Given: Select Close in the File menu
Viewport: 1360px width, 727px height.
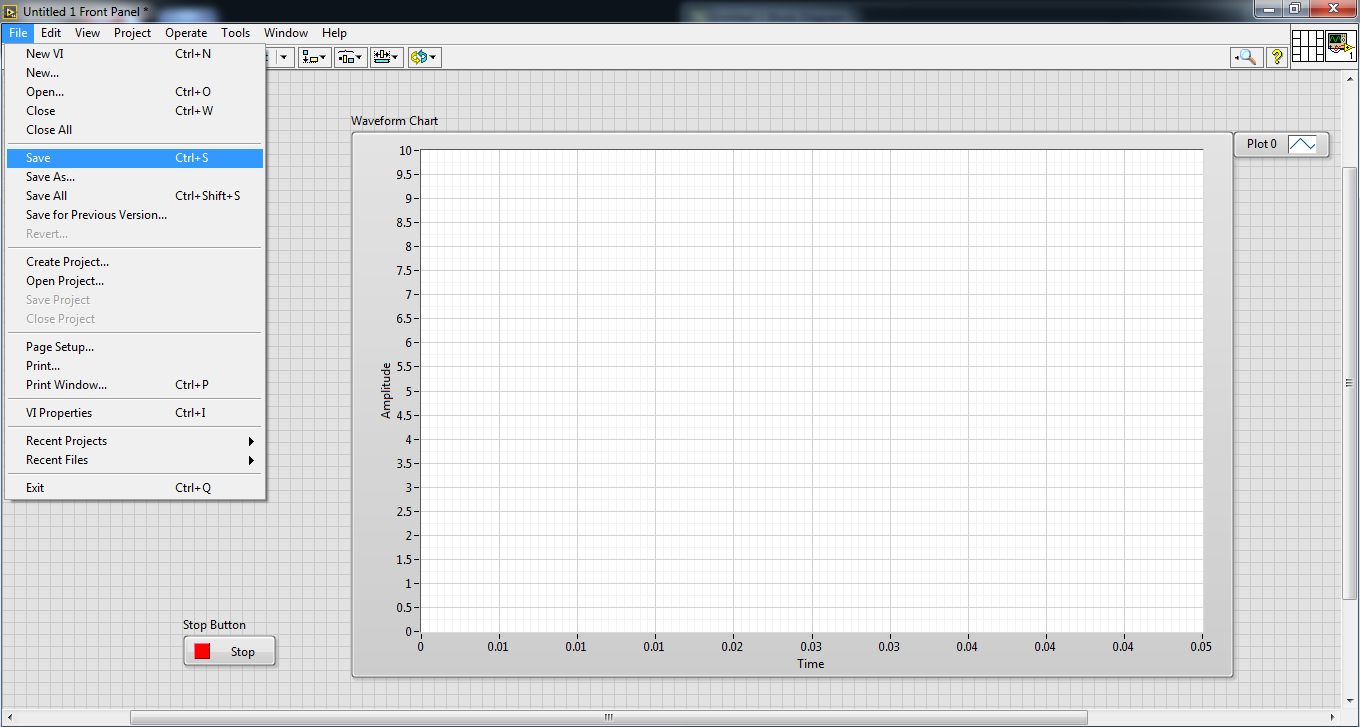Looking at the screenshot, I should (x=135, y=111).
